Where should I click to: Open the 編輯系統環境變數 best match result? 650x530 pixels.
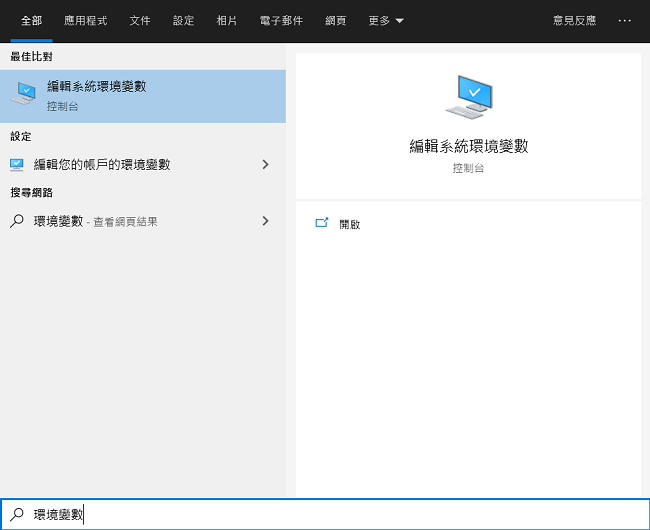pyautogui.click(x=143, y=96)
